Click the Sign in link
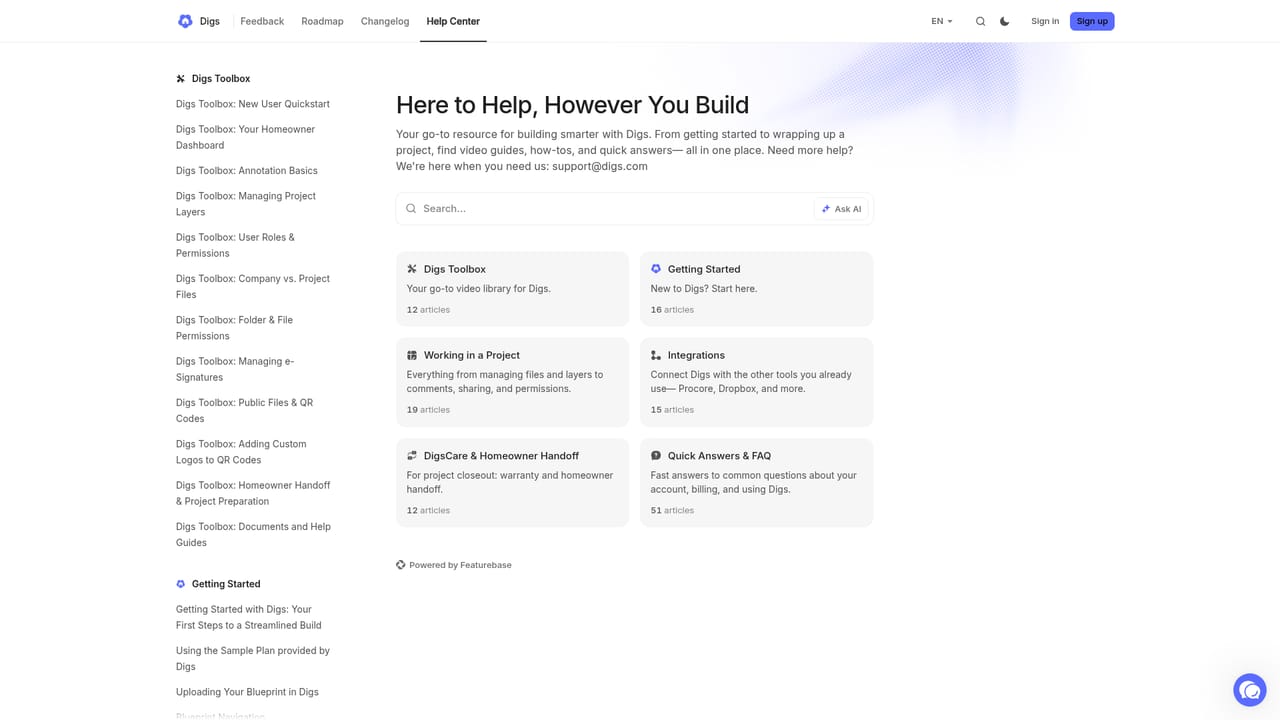This screenshot has width=1280, height=720. coord(1045,21)
